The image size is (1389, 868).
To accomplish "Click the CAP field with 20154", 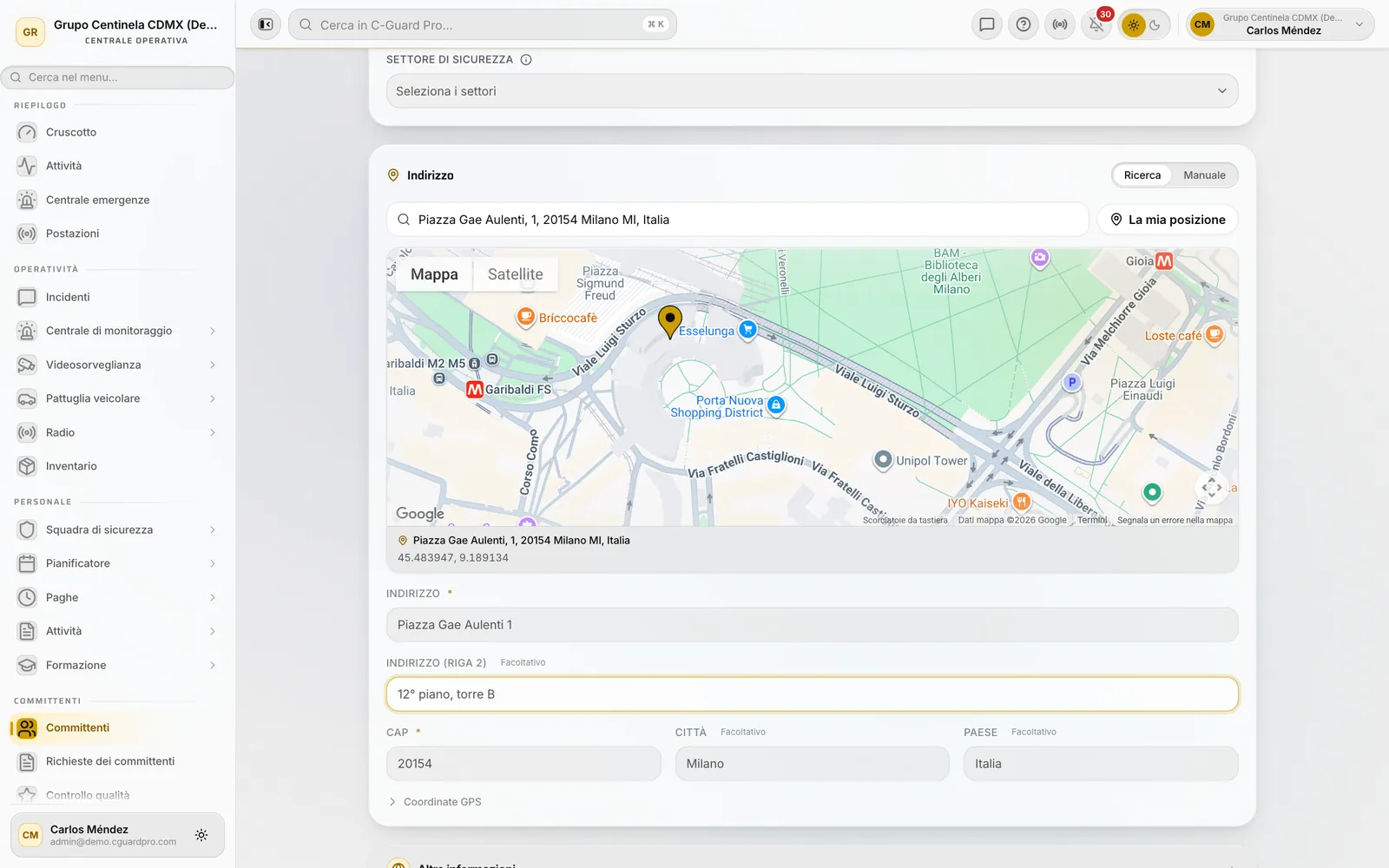I will 523,764.
